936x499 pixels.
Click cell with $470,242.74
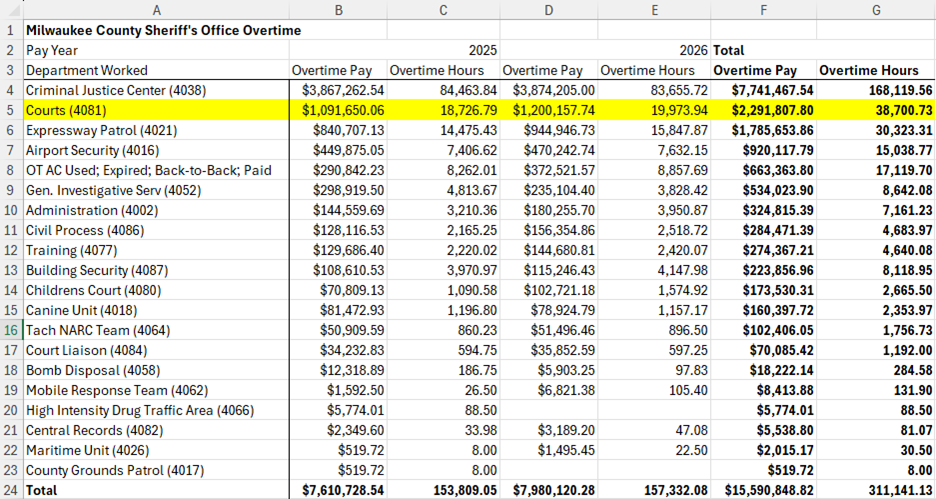tap(549, 150)
